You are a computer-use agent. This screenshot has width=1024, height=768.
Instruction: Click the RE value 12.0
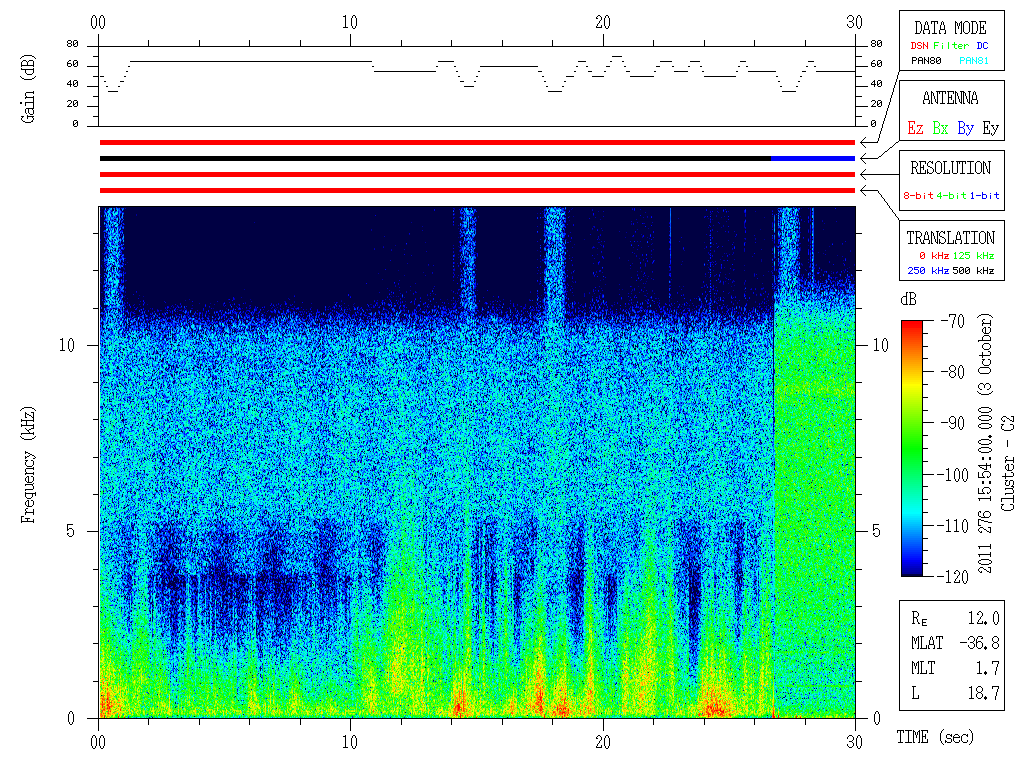point(983,618)
